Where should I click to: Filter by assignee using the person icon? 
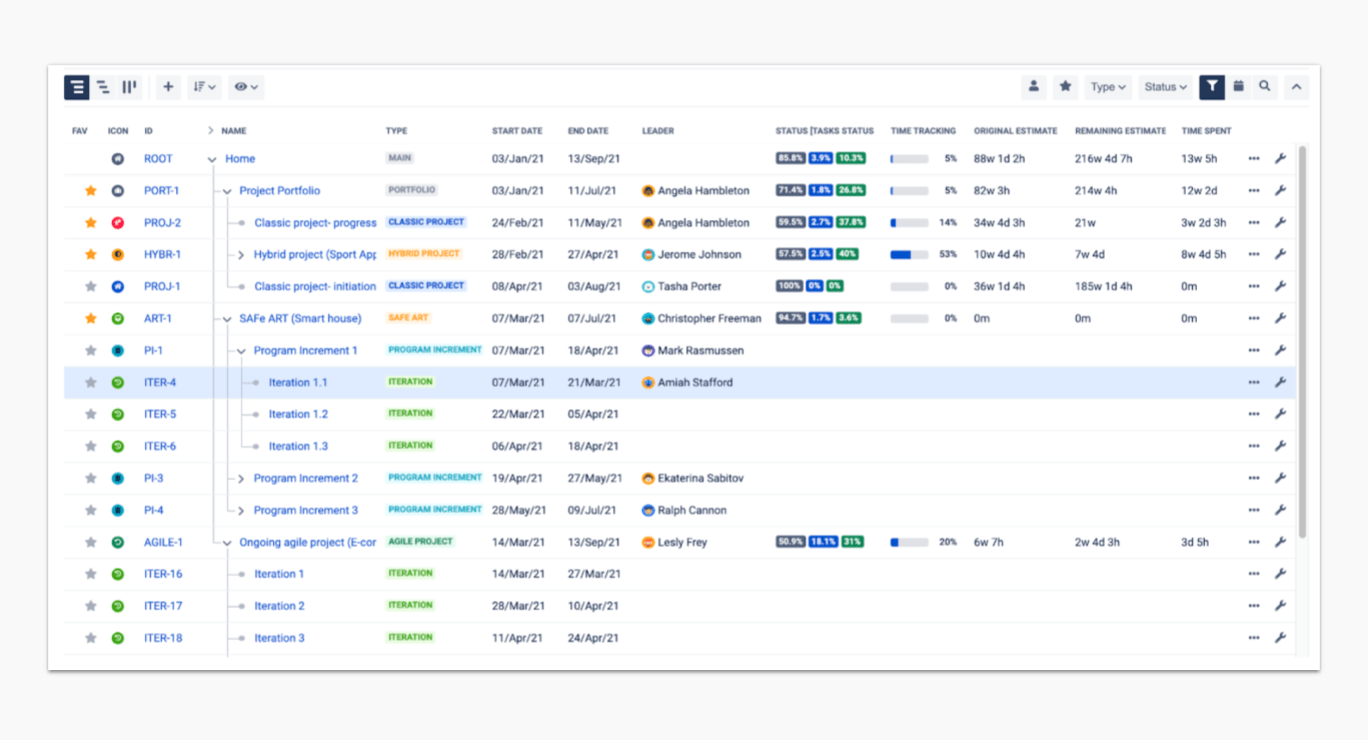click(1034, 87)
